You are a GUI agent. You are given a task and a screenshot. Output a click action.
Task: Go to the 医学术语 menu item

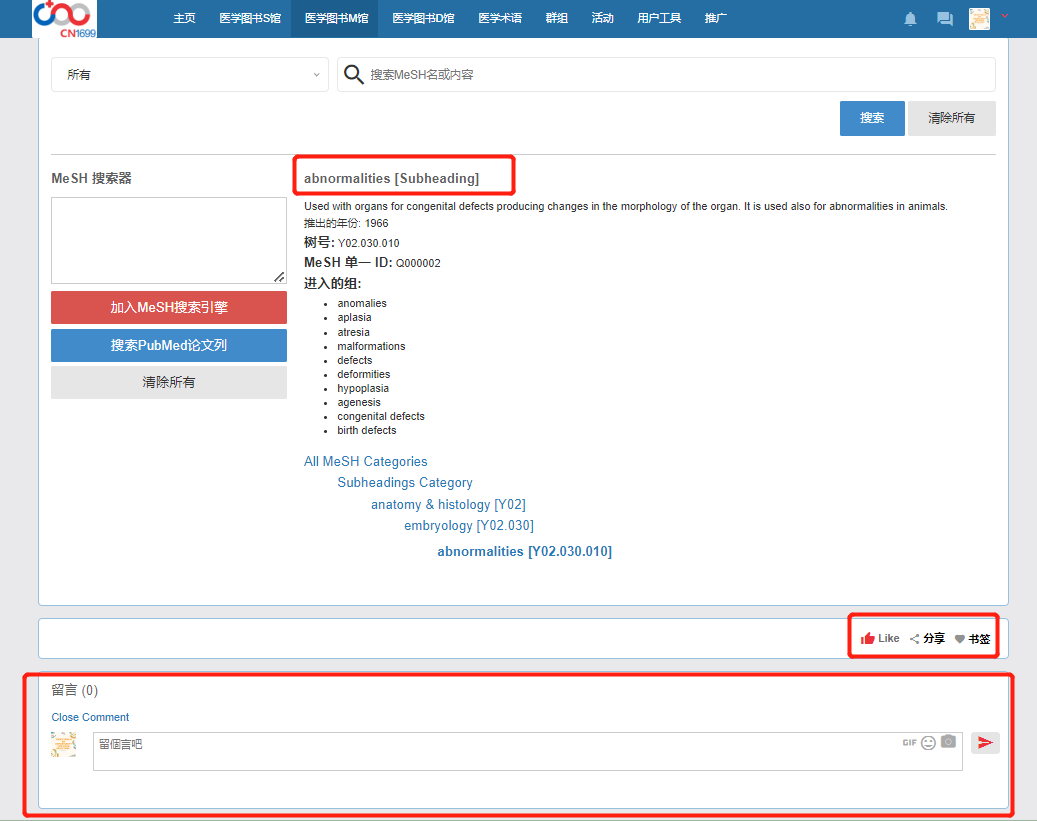pyautogui.click(x=499, y=18)
